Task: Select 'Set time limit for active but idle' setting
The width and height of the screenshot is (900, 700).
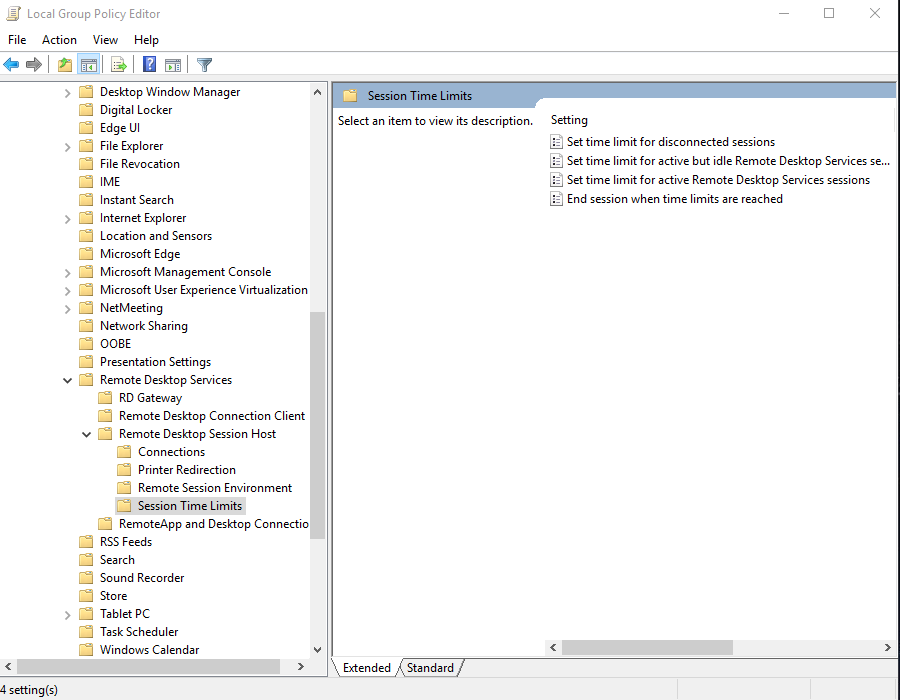Action: tap(728, 161)
